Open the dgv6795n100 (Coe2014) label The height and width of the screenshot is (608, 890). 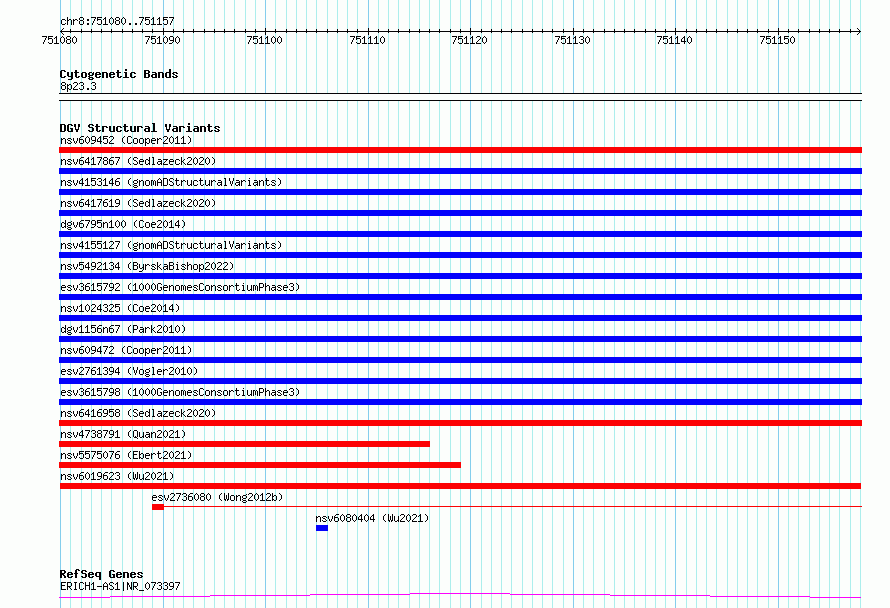(x=123, y=224)
